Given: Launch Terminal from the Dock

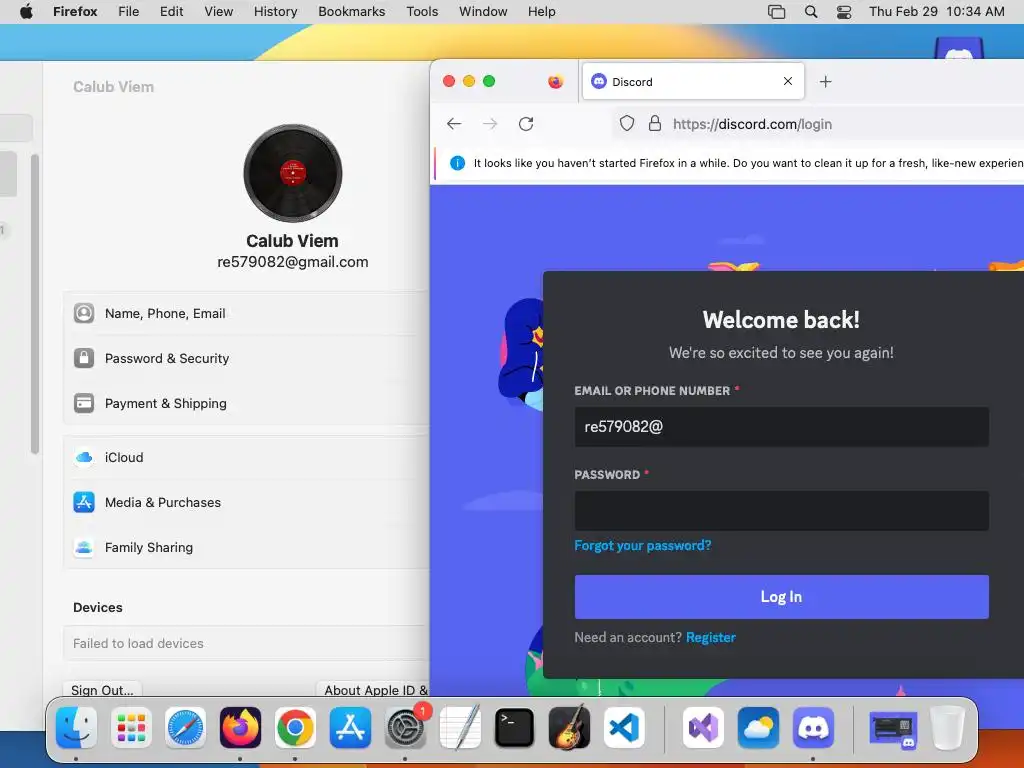Looking at the screenshot, I should pos(514,728).
